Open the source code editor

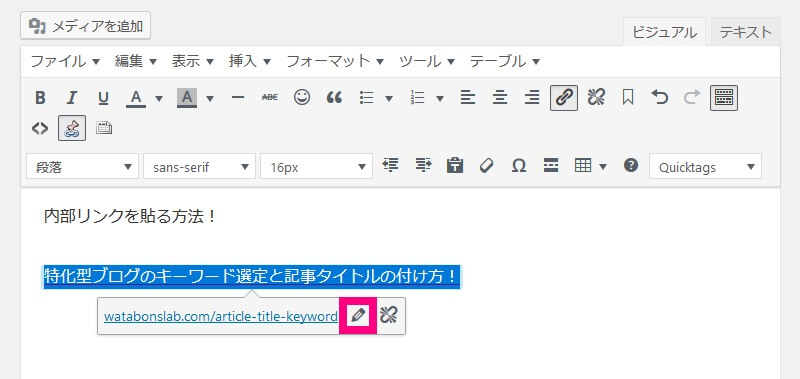coord(40,128)
